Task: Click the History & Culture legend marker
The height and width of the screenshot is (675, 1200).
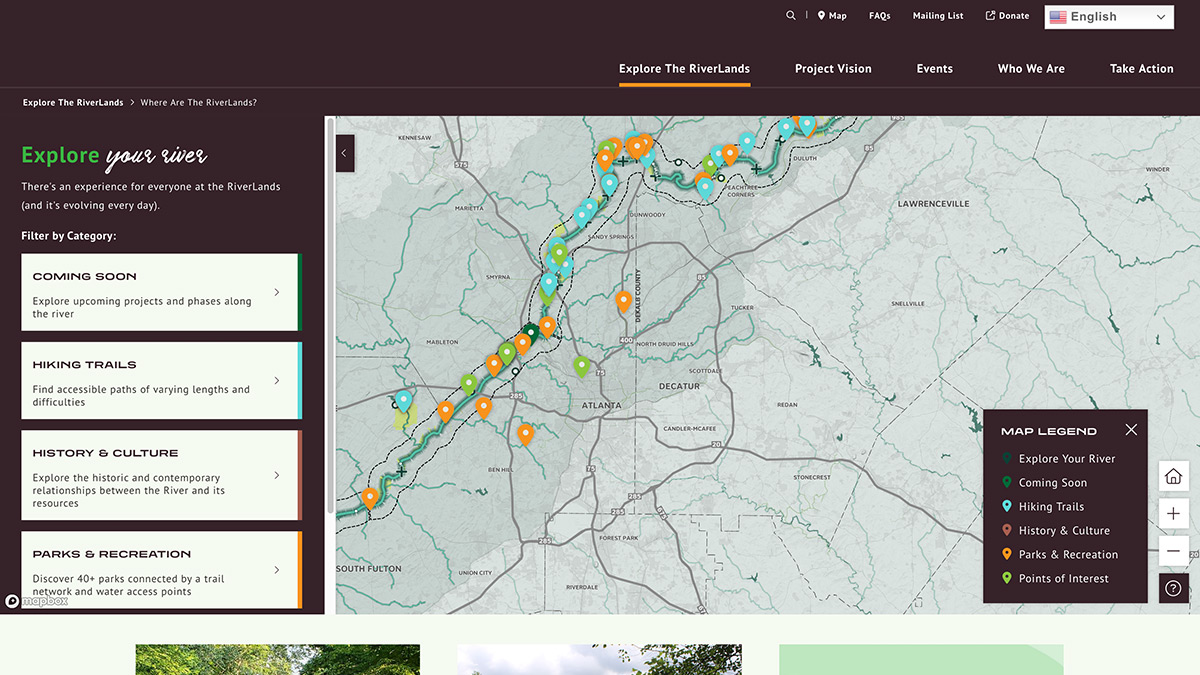Action: (1007, 531)
